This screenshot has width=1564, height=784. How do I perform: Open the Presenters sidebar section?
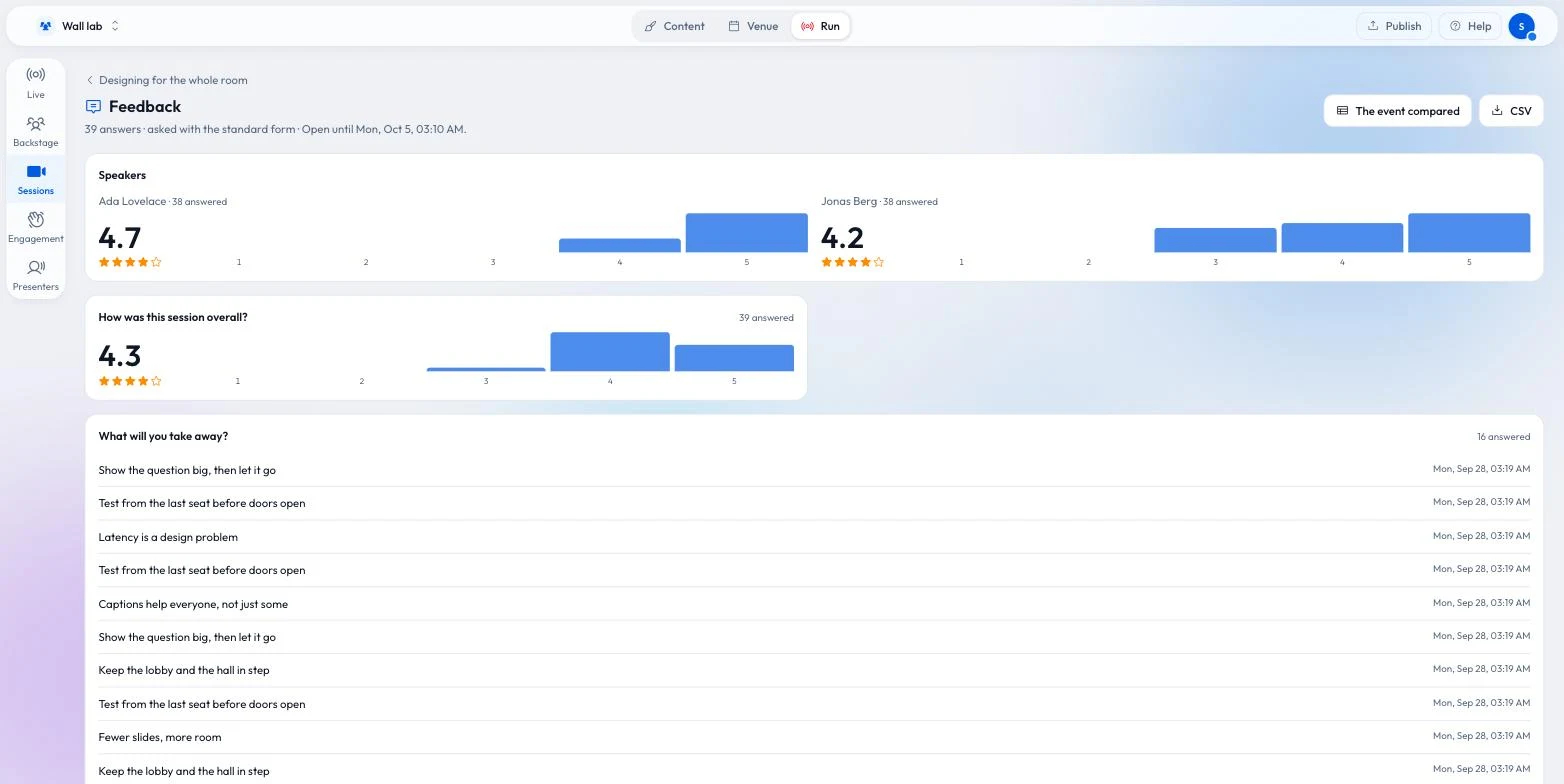click(36, 274)
